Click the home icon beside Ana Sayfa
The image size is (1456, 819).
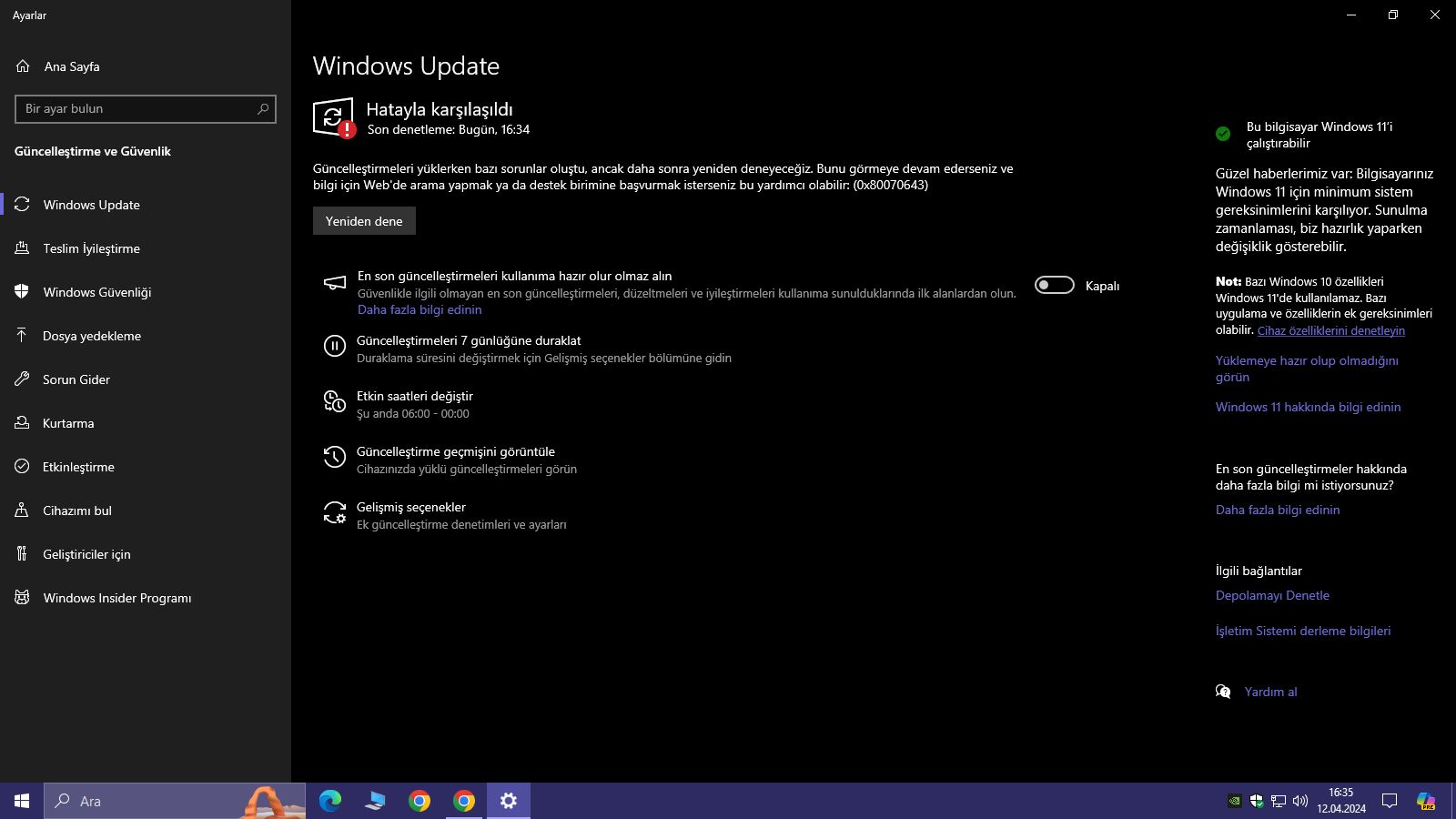click(x=23, y=66)
